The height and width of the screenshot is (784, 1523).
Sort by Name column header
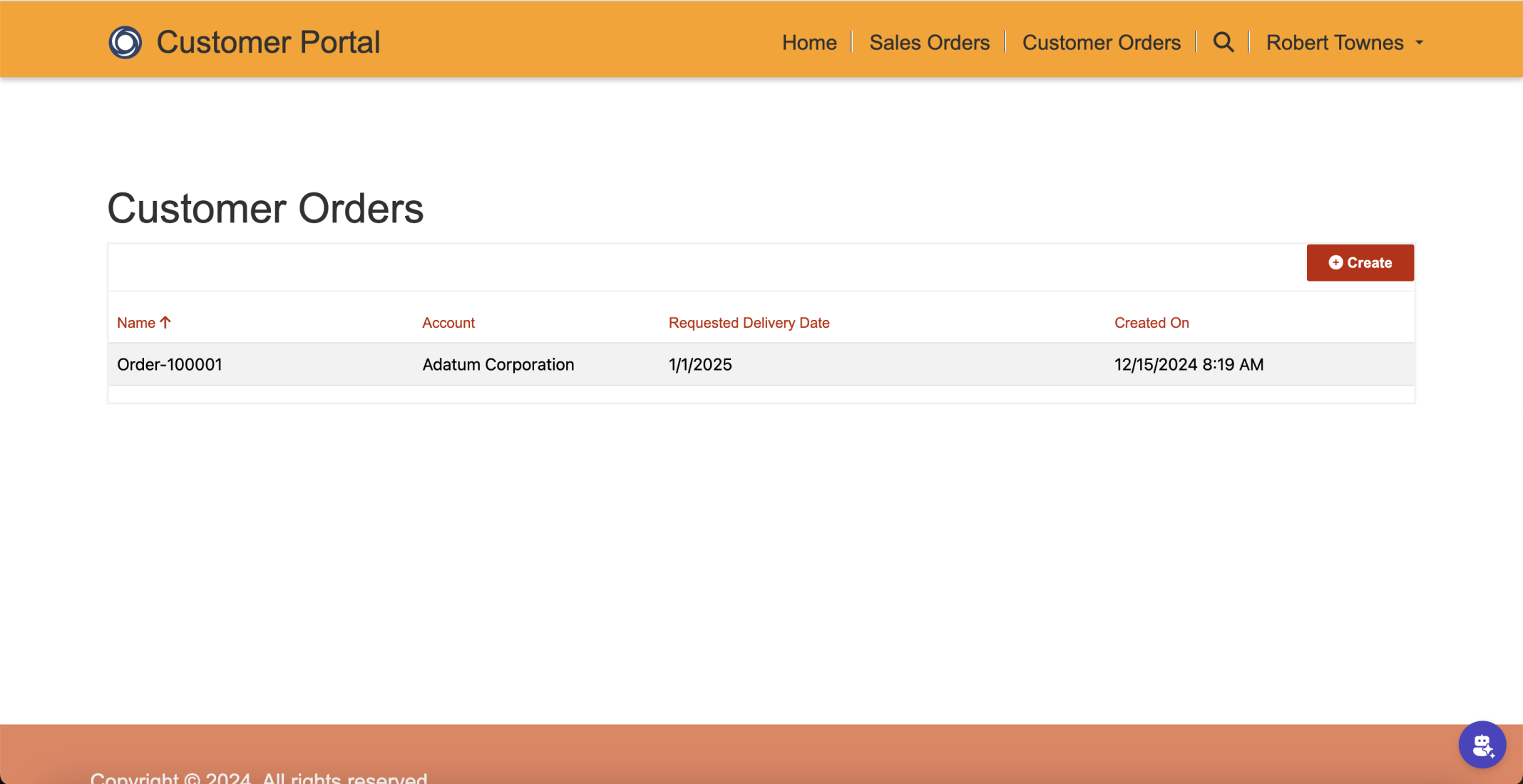(136, 323)
